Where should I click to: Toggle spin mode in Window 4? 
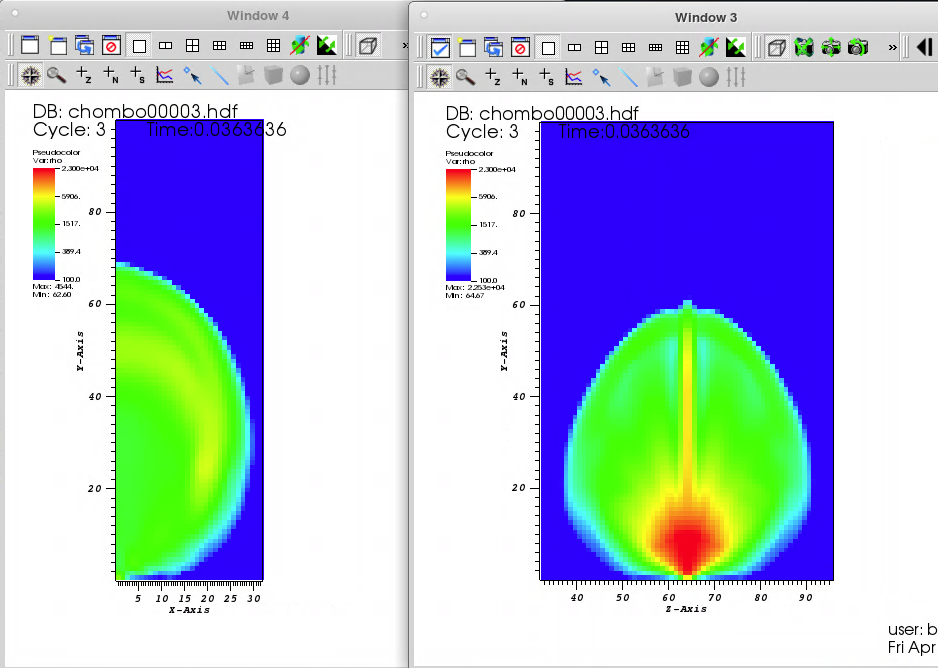pyautogui.click(x=300, y=45)
